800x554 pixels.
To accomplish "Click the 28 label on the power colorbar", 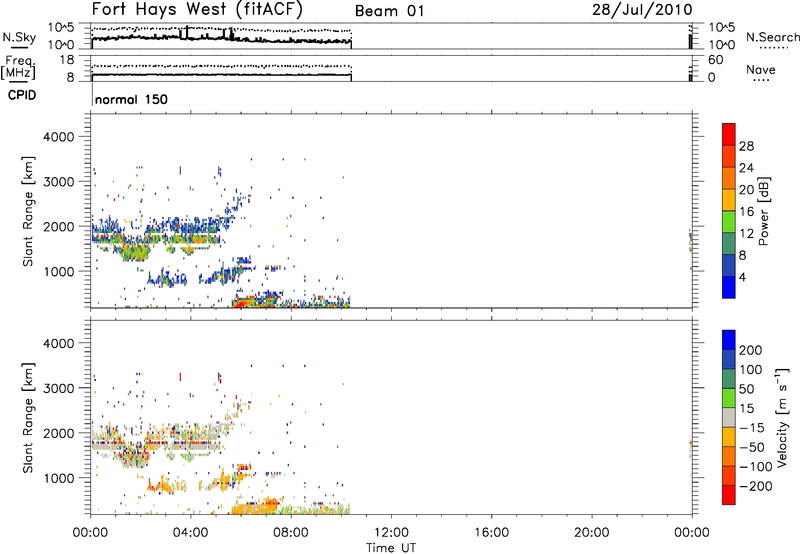I will click(x=746, y=146).
